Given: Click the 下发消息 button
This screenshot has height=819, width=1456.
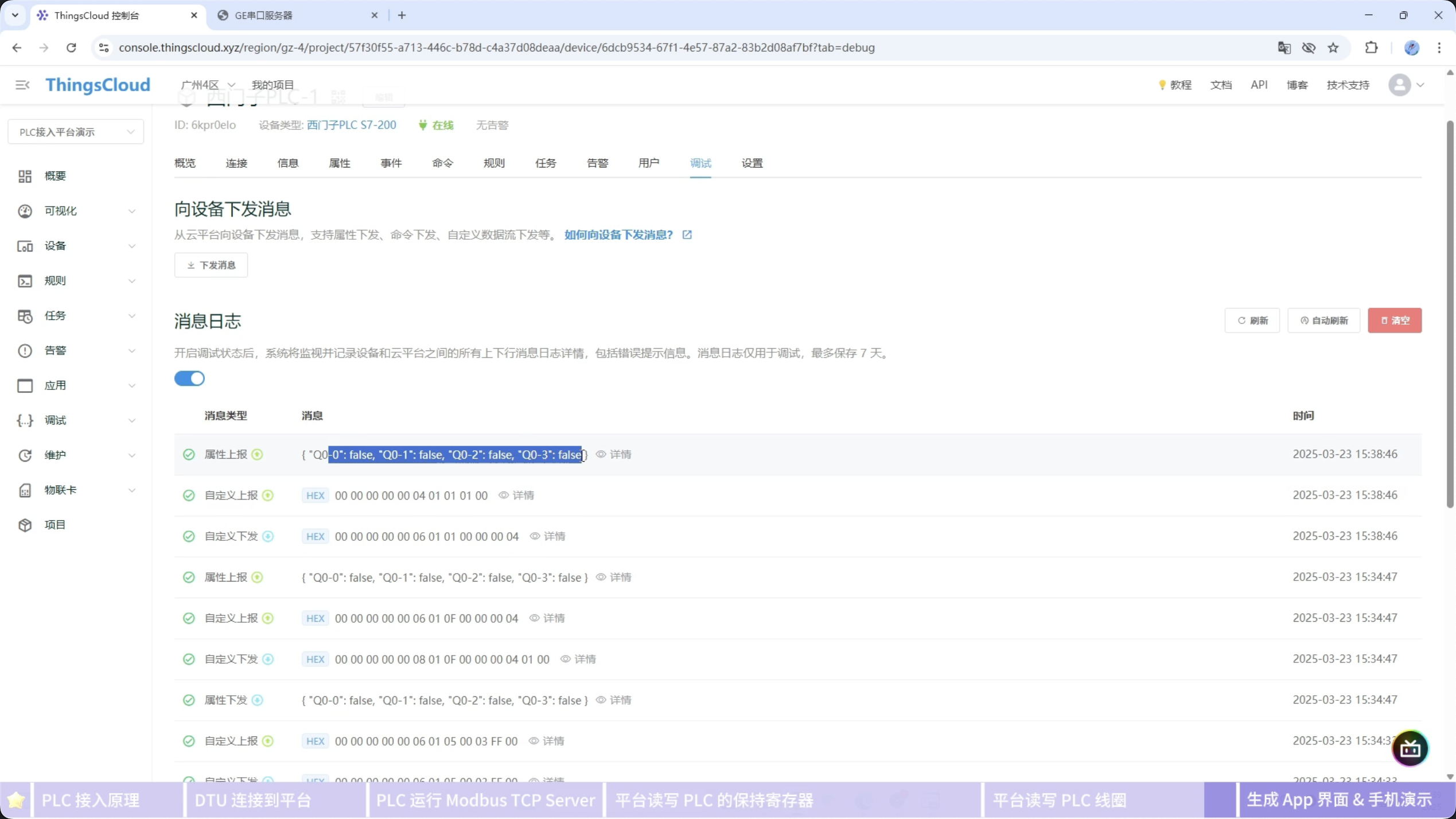Looking at the screenshot, I should [x=211, y=265].
